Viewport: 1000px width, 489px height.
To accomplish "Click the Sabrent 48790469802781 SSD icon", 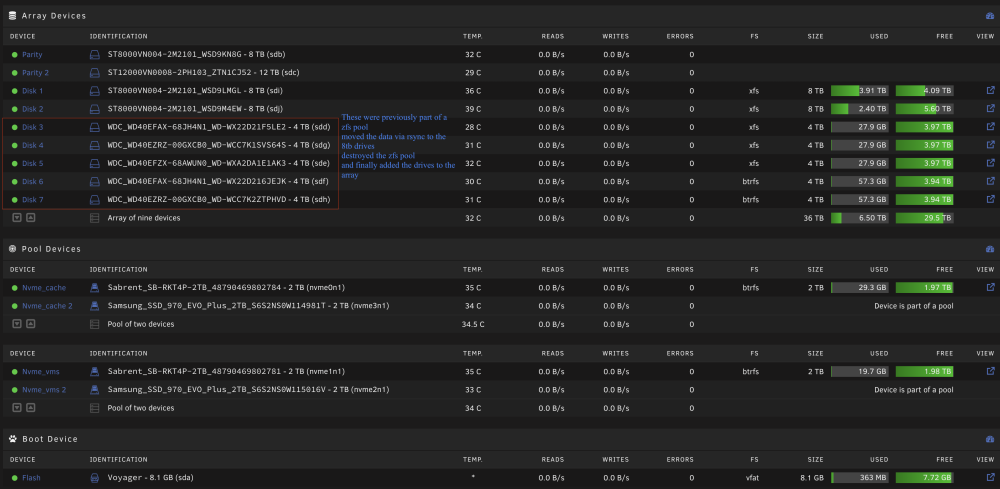I will (94, 371).
